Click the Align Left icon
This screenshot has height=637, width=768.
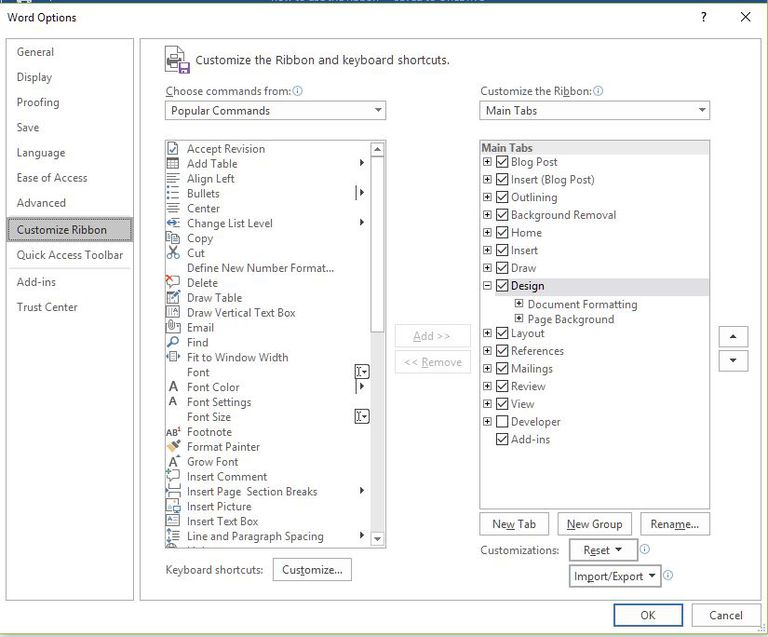coord(173,178)
